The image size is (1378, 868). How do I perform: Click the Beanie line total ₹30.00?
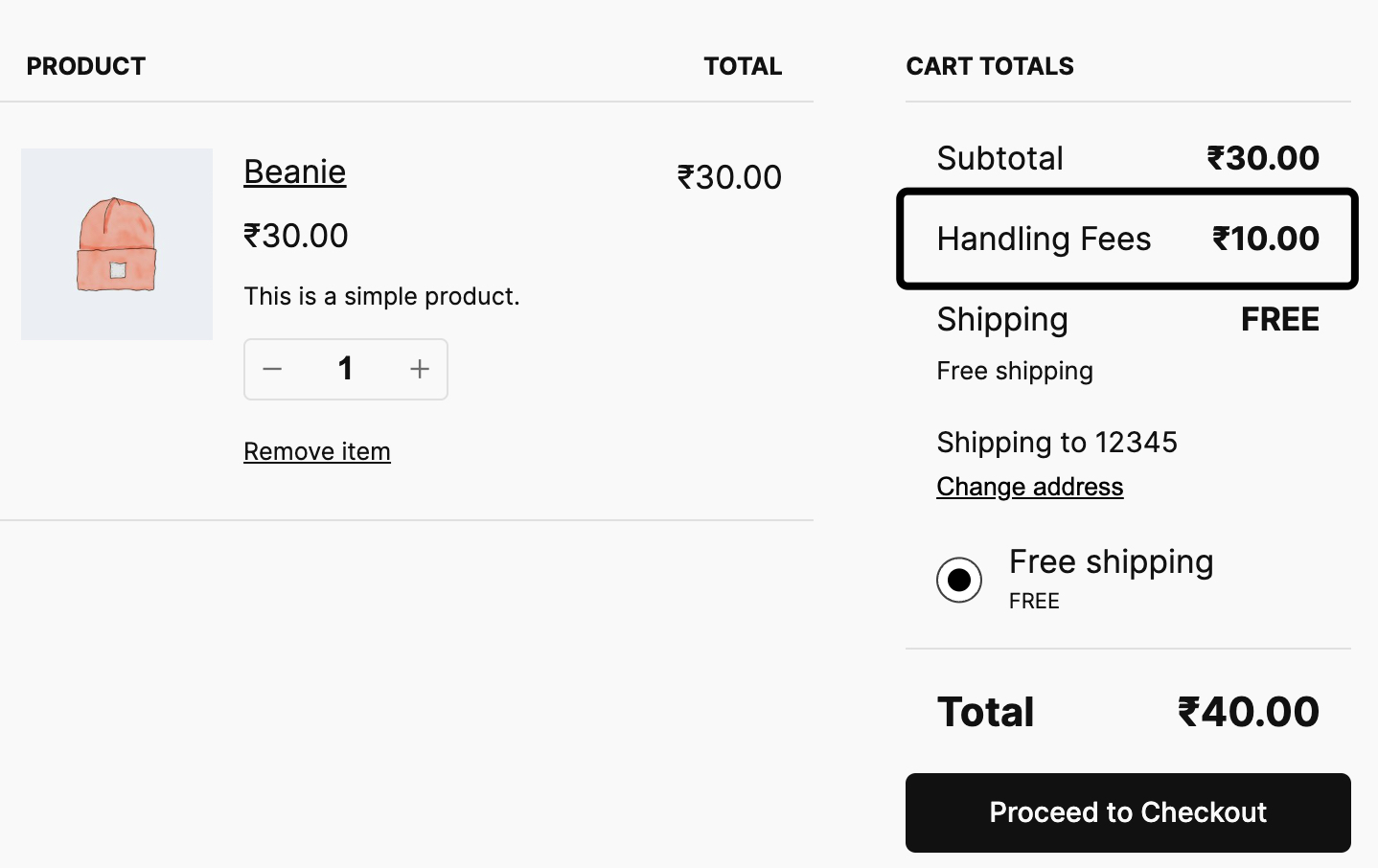coord(729,177)
